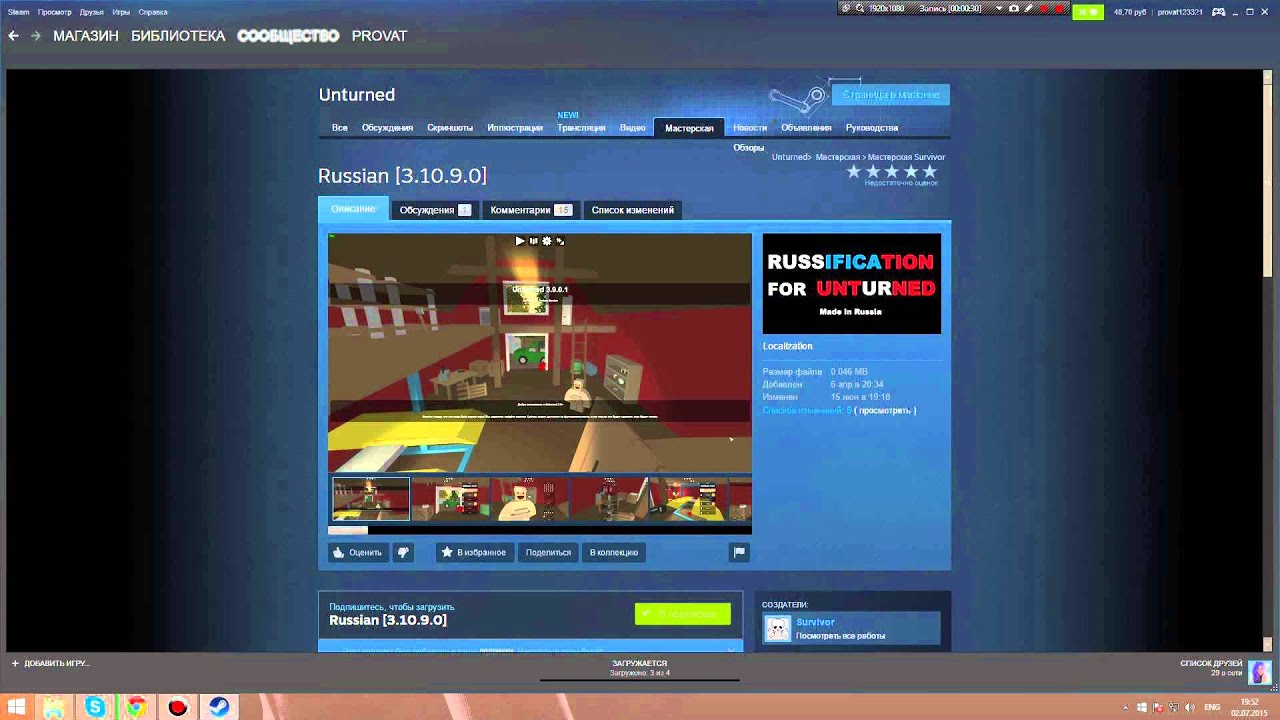Open Skype from the taskbar
Viewport: 1280px width, 720px height.
point(95,707)
